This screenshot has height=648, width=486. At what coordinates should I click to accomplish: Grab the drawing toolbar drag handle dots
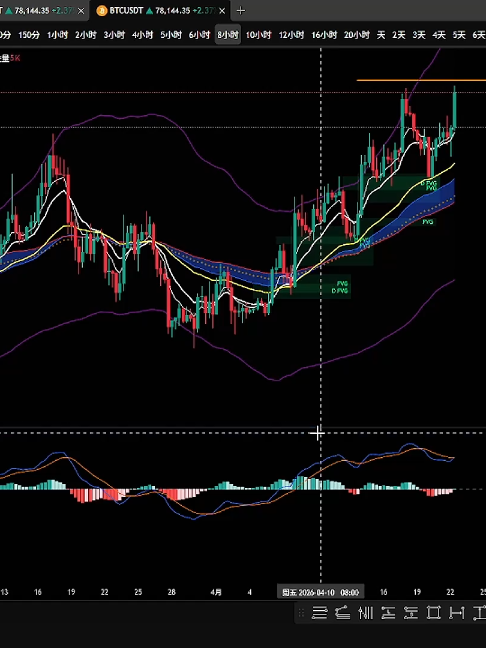301,612
